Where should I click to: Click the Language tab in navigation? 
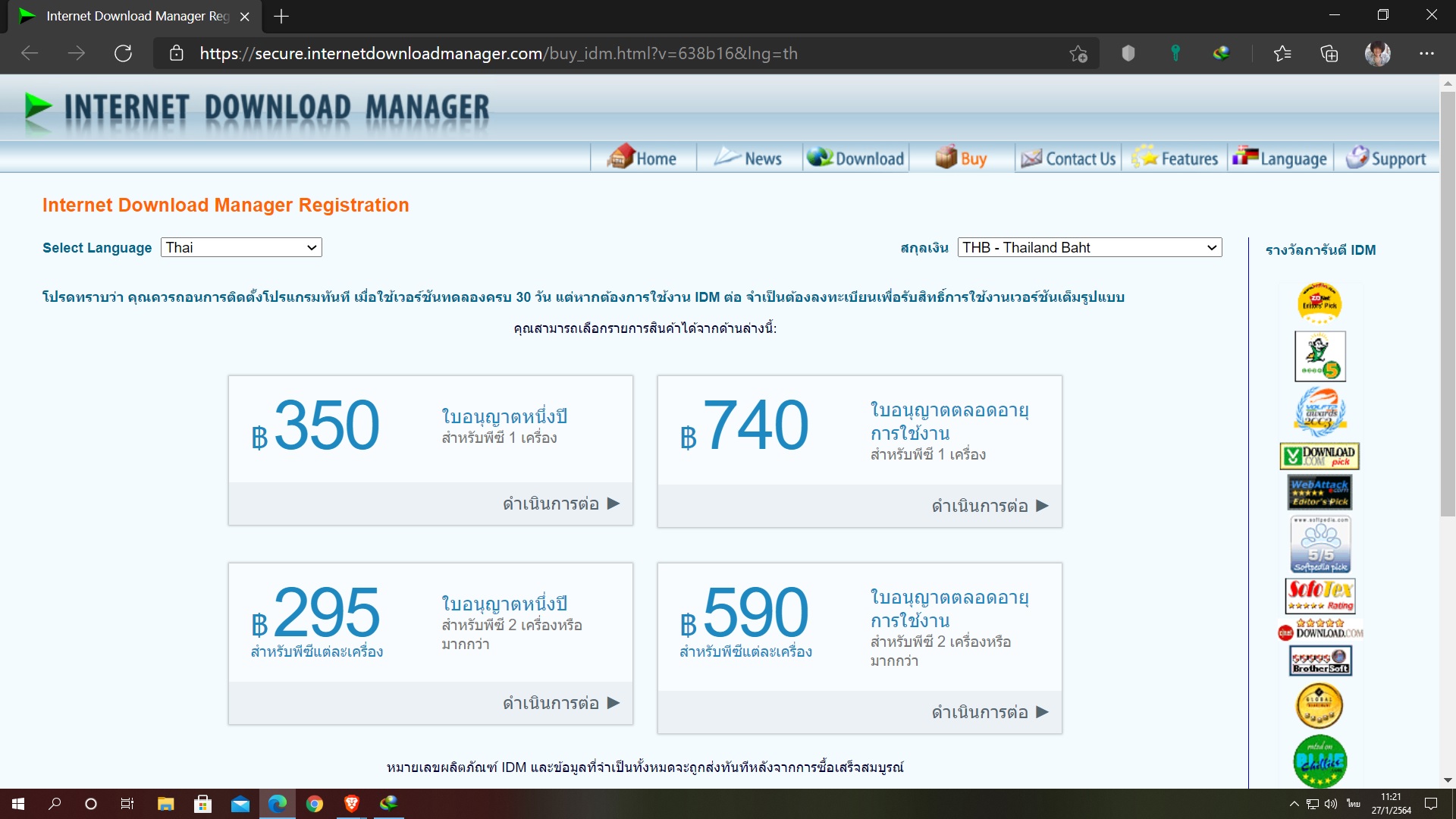[x=1282, y=157]
